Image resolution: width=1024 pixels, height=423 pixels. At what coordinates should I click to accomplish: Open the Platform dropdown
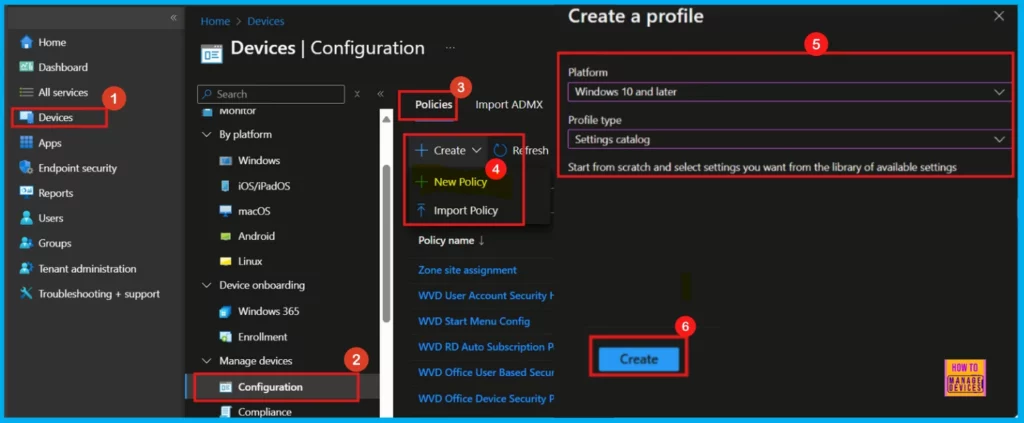(x=788, y=92)
